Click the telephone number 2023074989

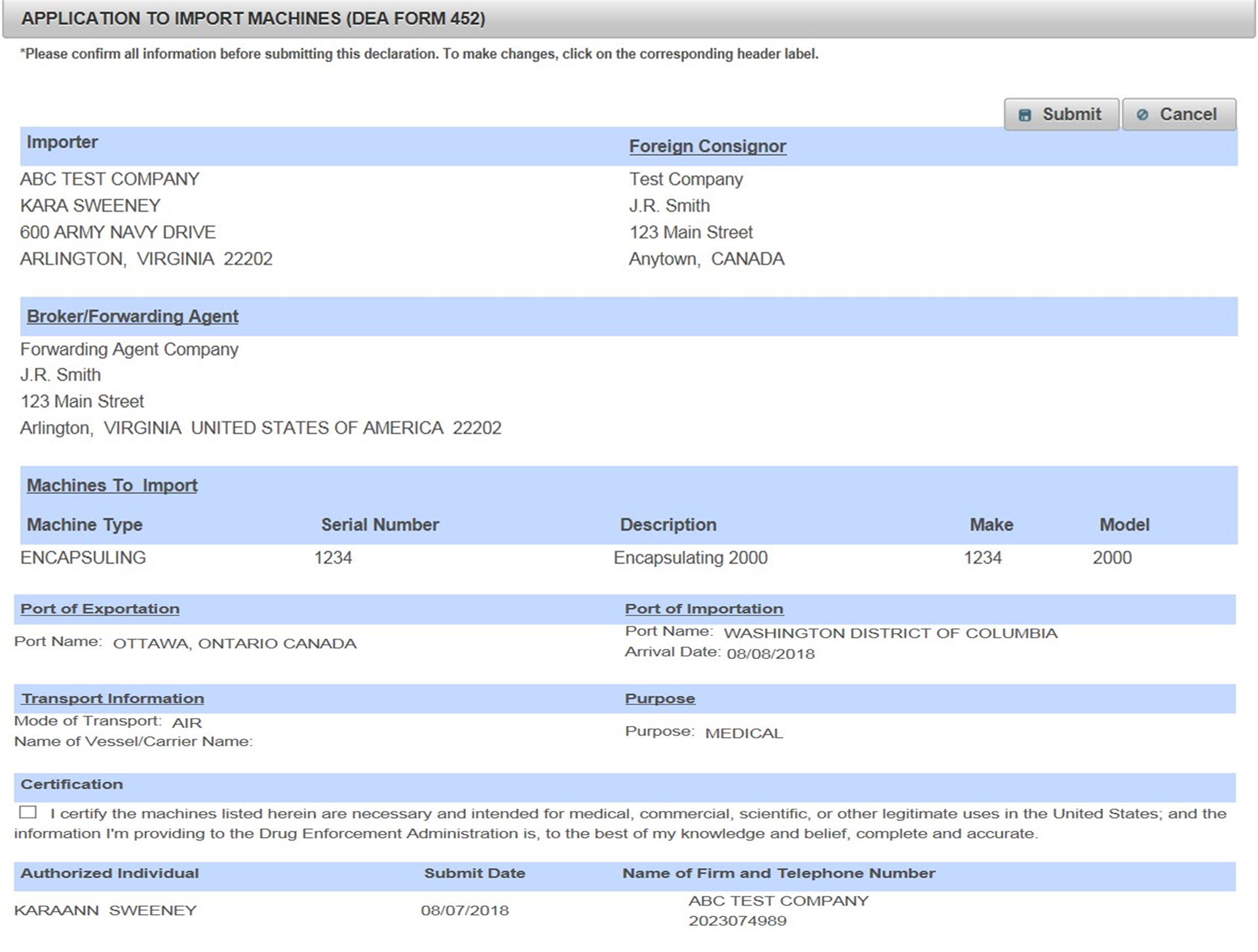point(737,921)
